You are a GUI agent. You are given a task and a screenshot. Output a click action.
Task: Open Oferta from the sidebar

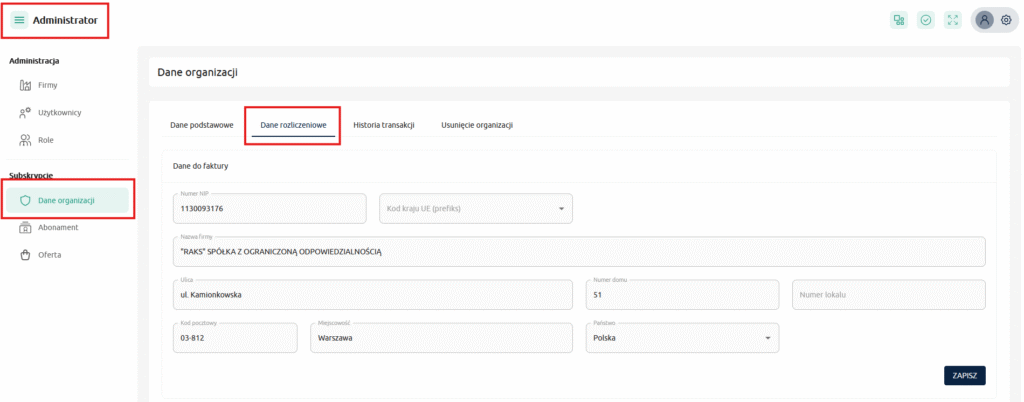pos(49,255)
